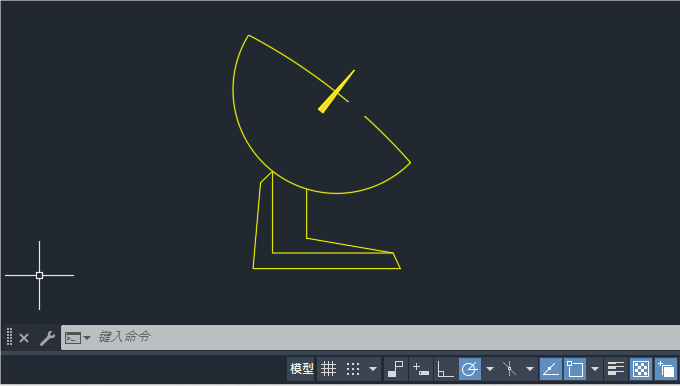Click the infer constraints icon
The height and width of the screenshot is (386, 680).
point(396,369)
